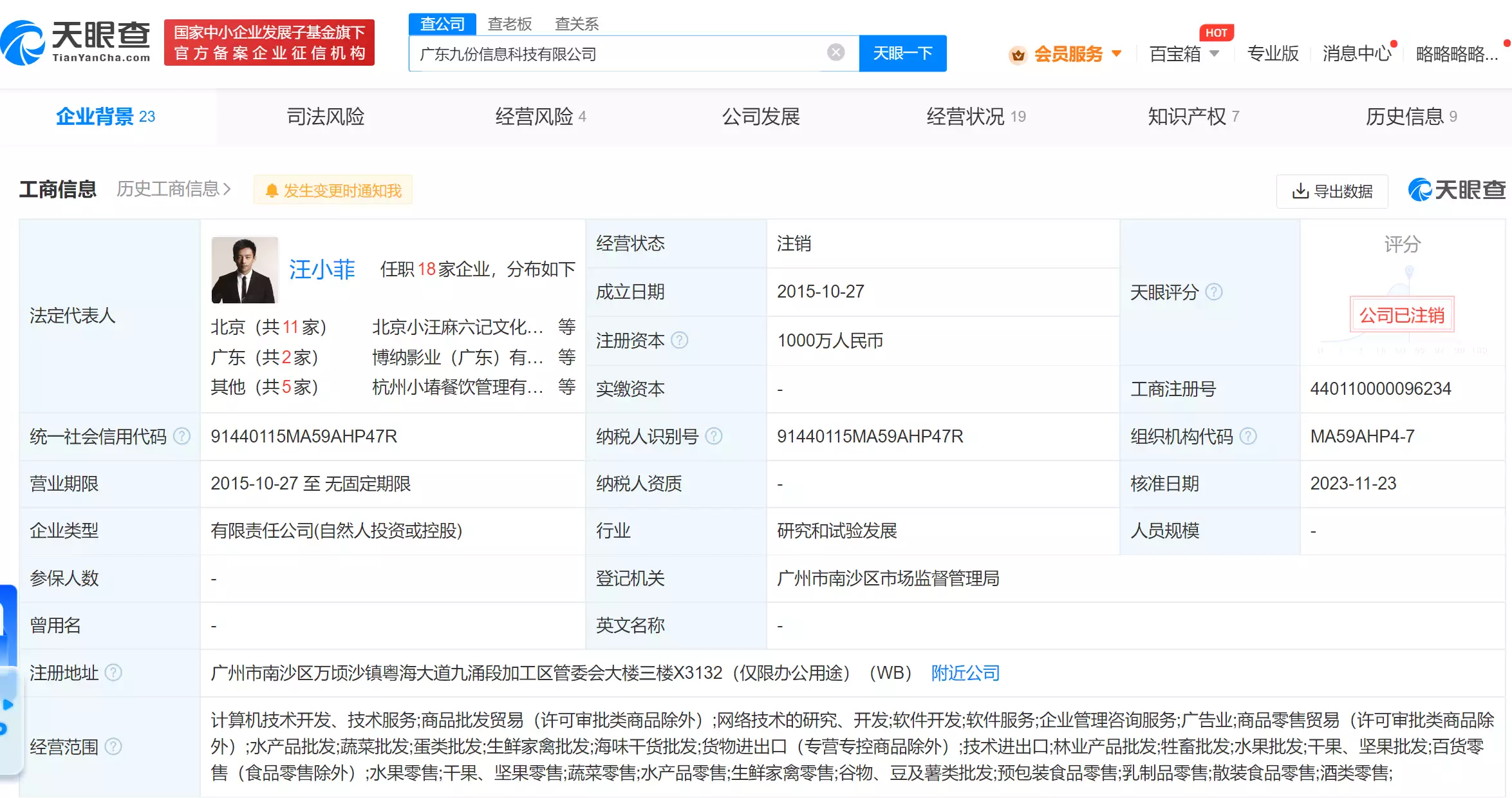Screen dimensions: 1512x798
Task: Click the TianYanCha logo in the header
Action: (76, 42)
